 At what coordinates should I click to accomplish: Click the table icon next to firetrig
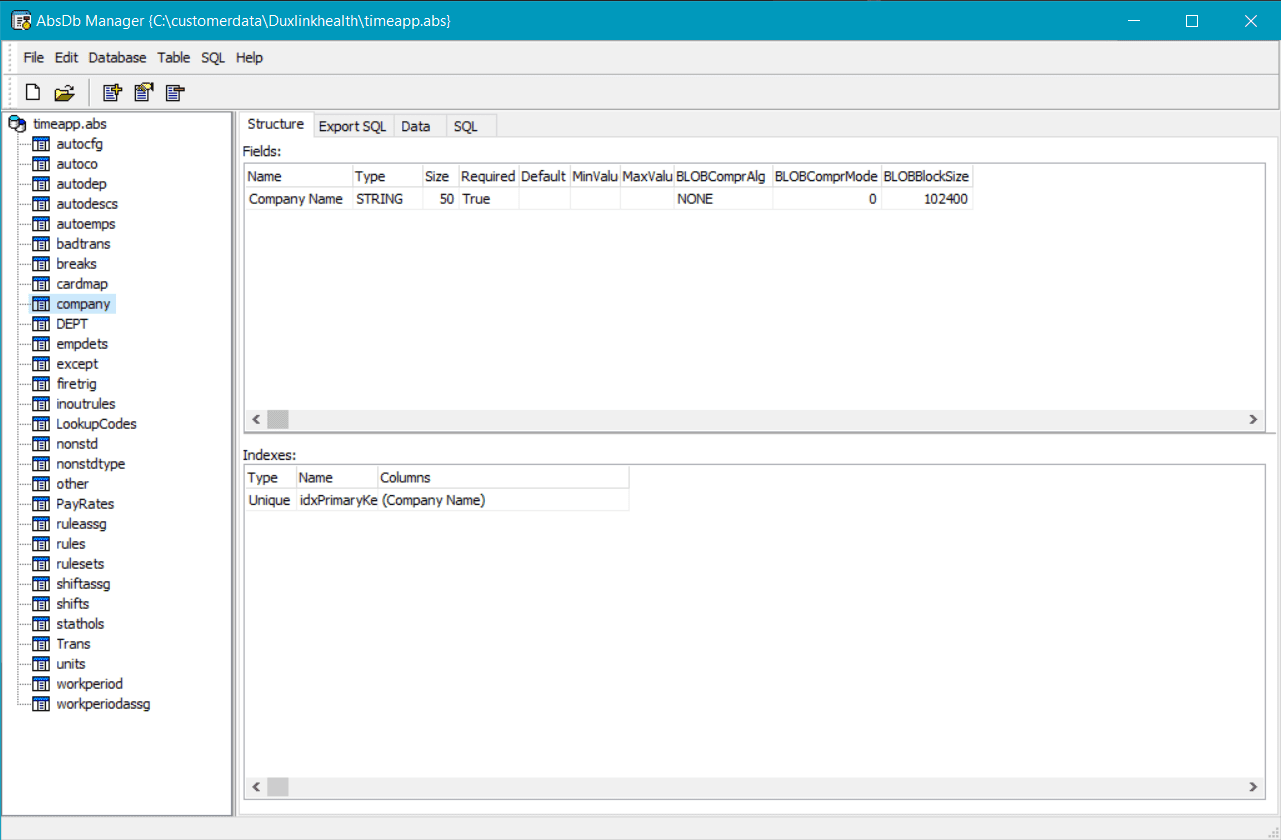click(41, 384)
